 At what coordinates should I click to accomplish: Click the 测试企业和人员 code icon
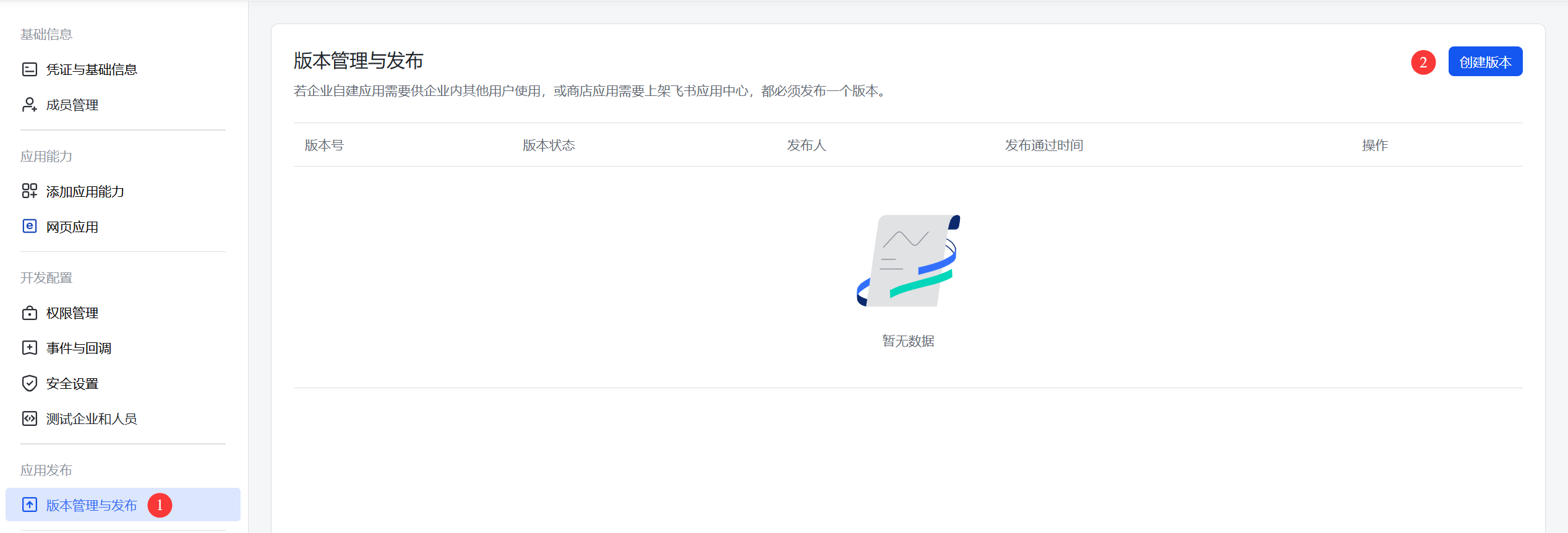coord(29,418)
